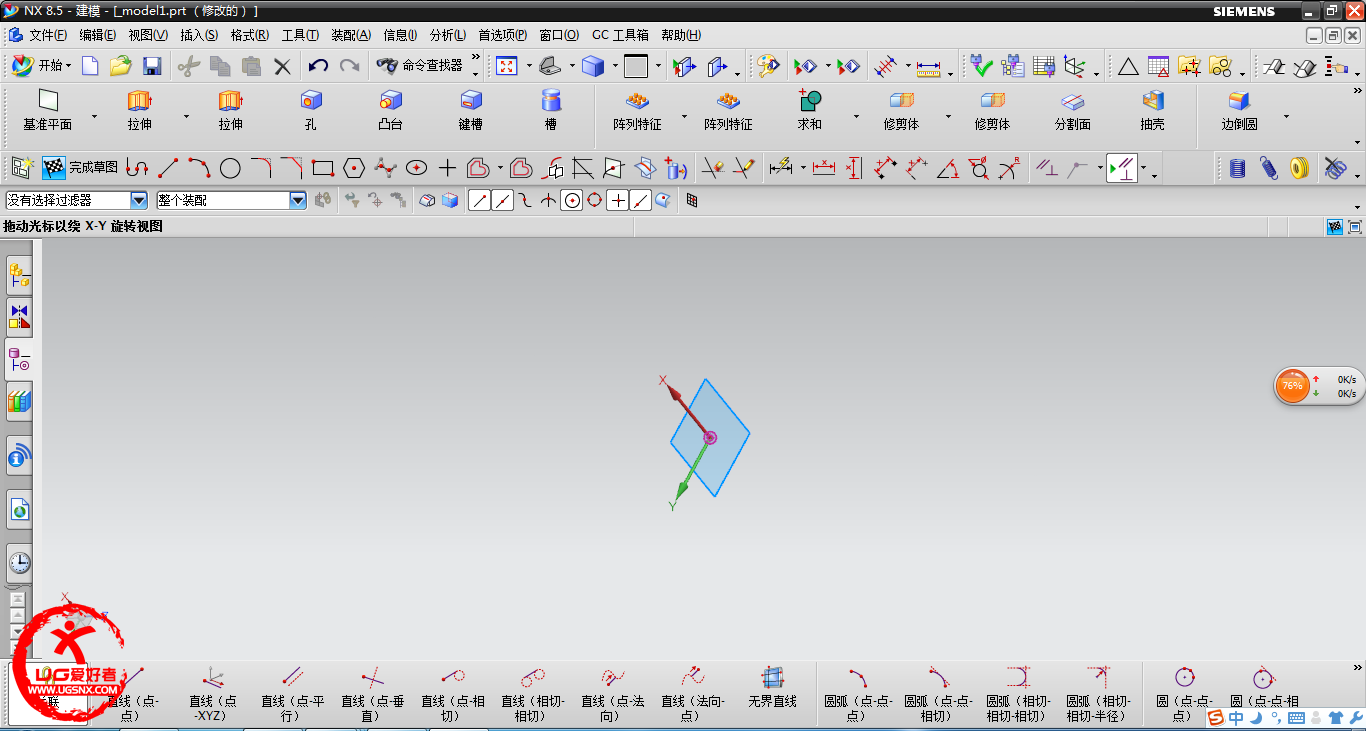
Task: Select the Circle sketch tool
Action: [x=230, y=168]
